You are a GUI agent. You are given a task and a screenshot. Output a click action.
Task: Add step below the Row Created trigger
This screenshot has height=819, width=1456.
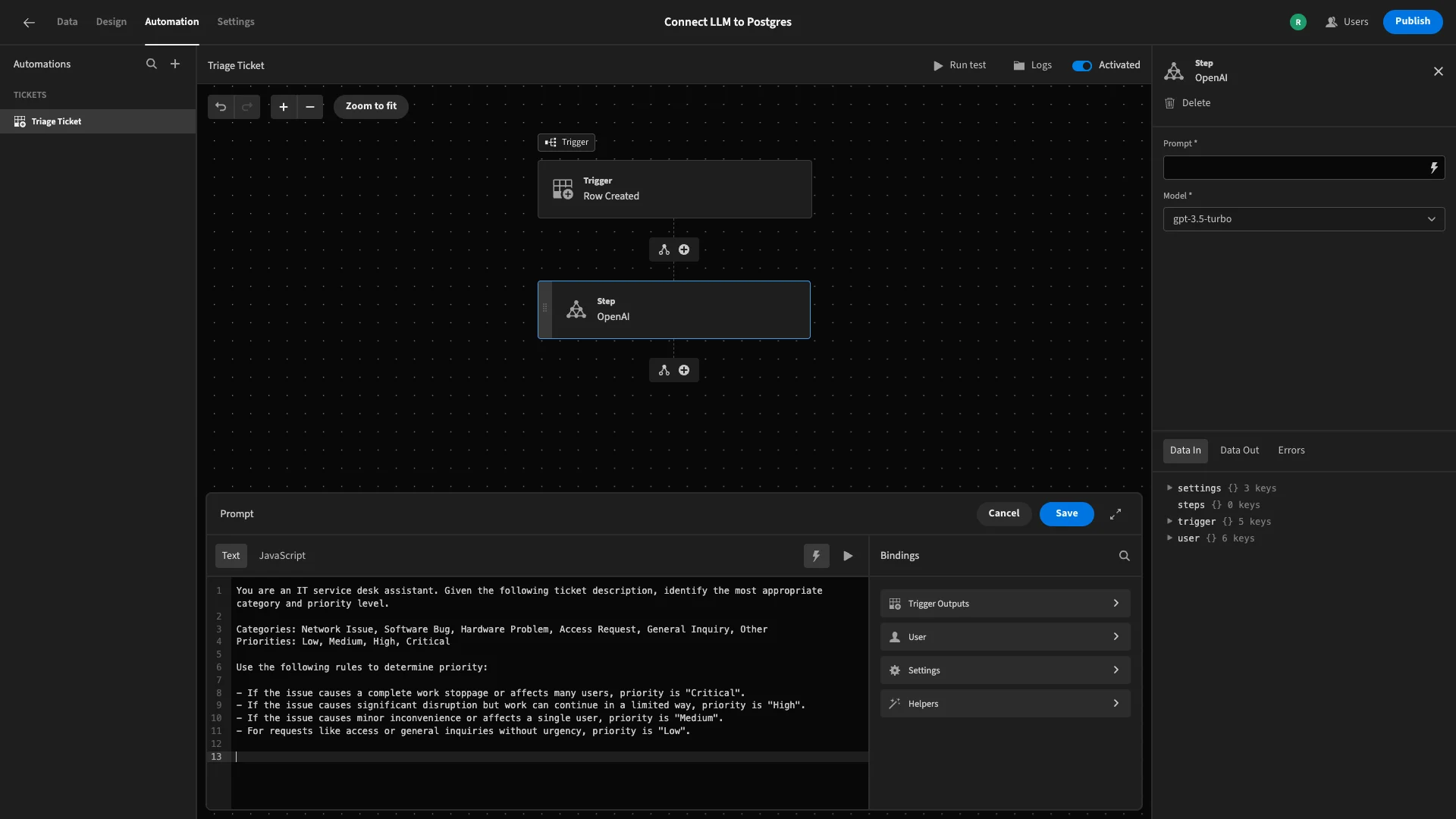pyautogui.click(x=684, y=249)
